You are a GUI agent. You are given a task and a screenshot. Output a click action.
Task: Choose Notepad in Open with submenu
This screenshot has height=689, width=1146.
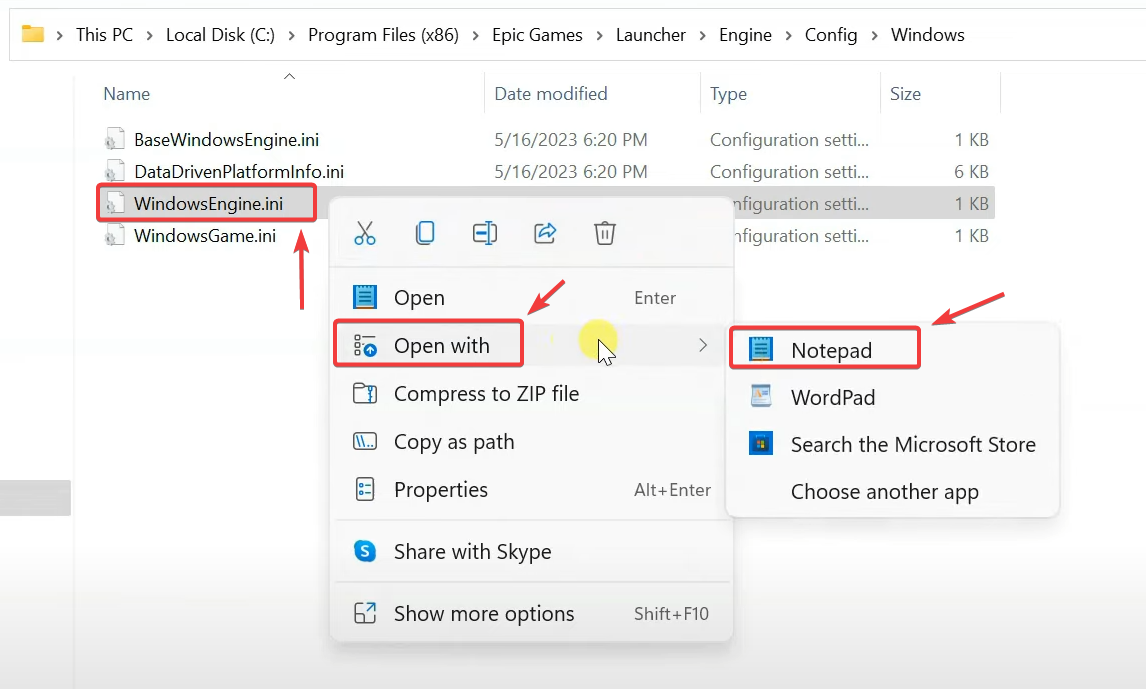coord(893,350)
